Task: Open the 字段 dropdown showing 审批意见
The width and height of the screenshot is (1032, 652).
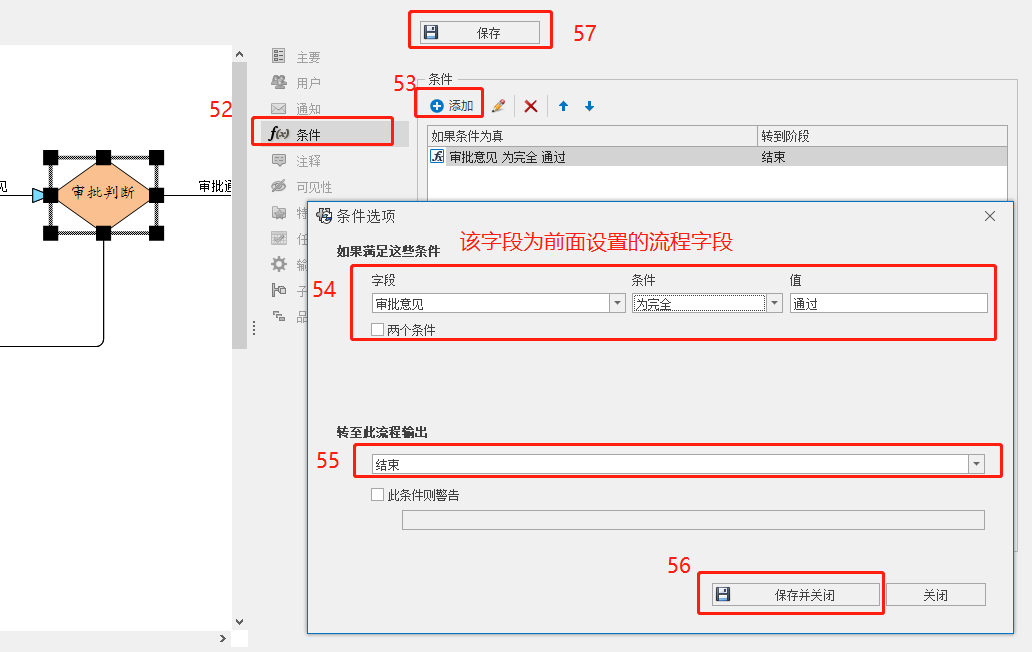Action: 617,303
